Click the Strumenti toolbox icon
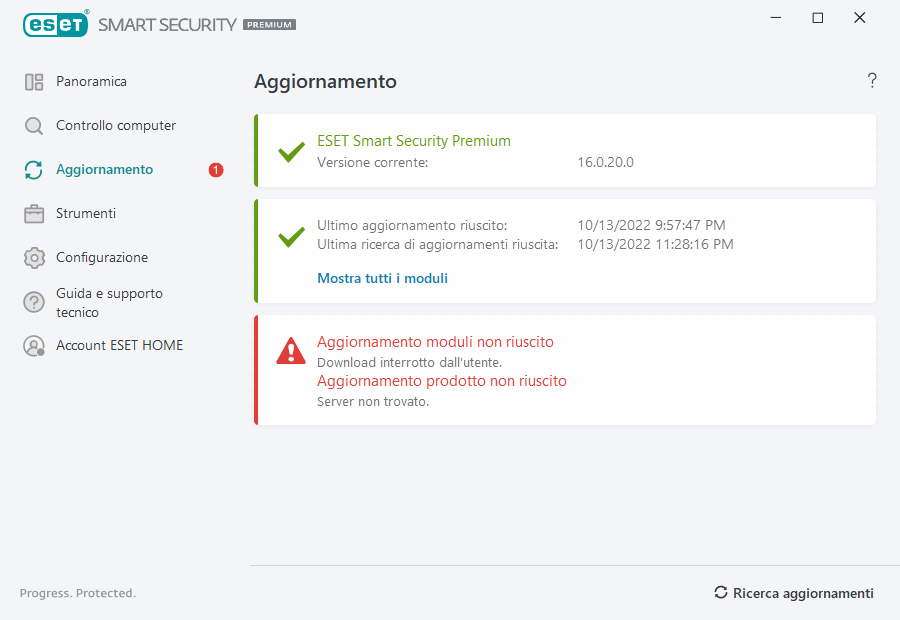Screen dimensions: 900x620 (x=34, y=214)
